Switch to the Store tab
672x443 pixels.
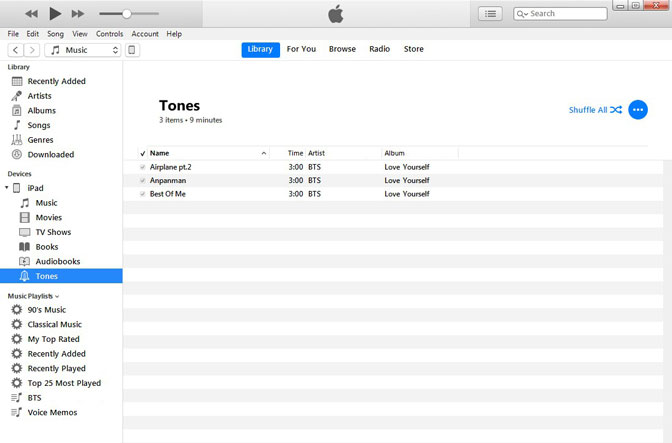pos(414,49)
